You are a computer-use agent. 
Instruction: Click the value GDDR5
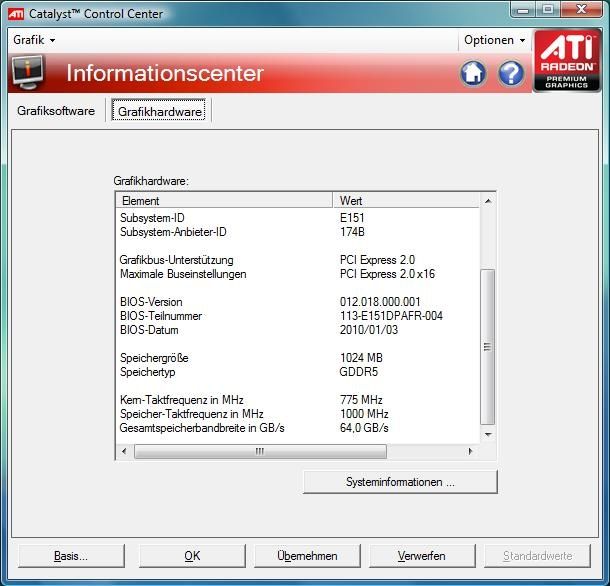358,372
